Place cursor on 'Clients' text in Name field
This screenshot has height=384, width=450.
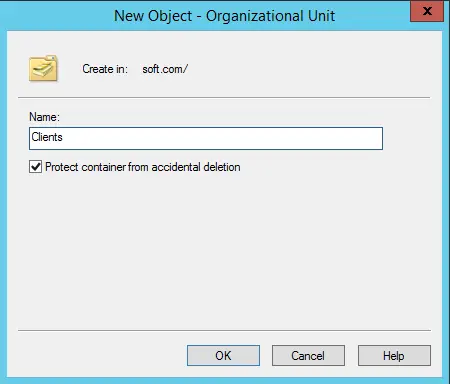47,137
